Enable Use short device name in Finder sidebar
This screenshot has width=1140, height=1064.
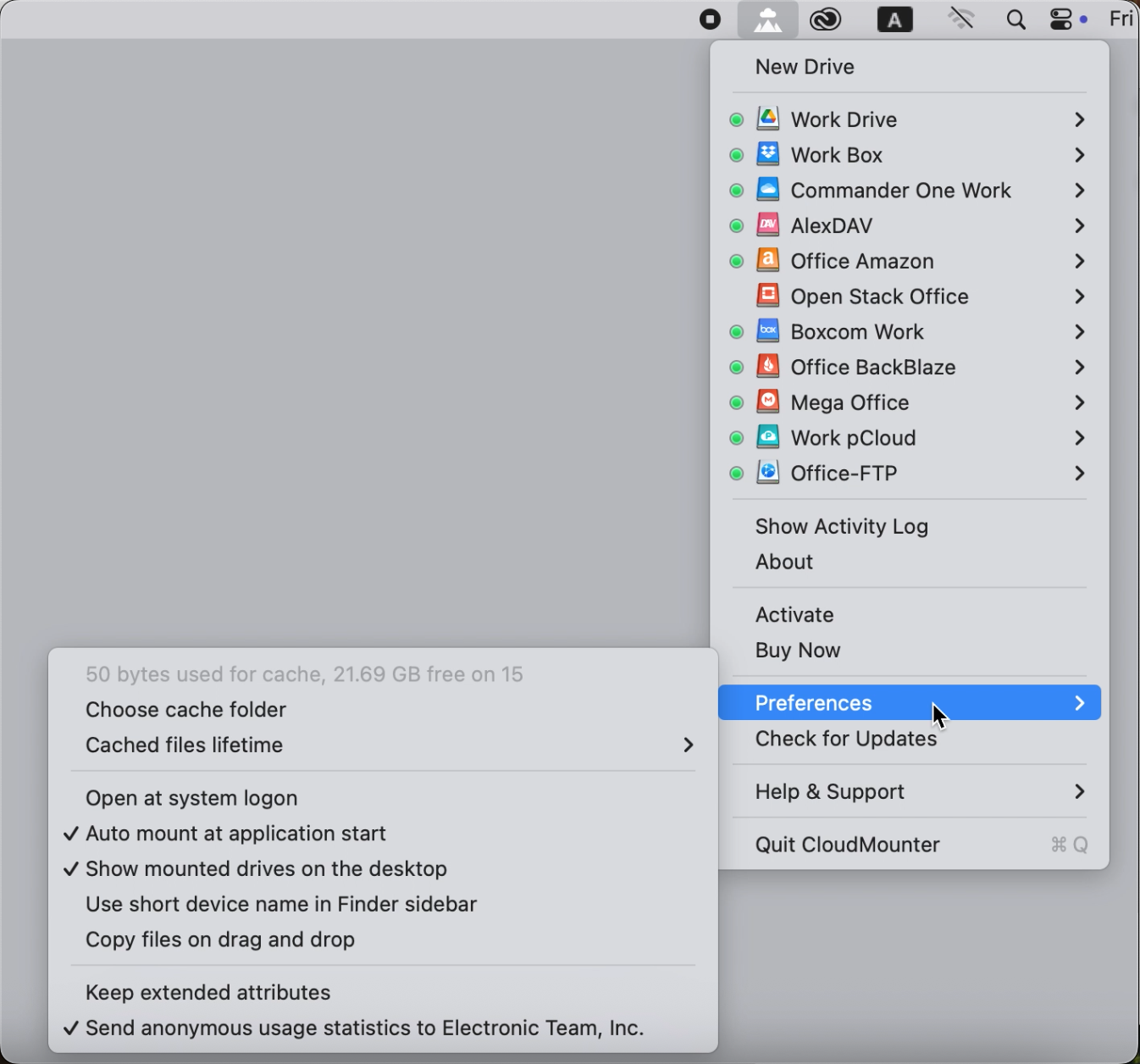pos(384,904)
